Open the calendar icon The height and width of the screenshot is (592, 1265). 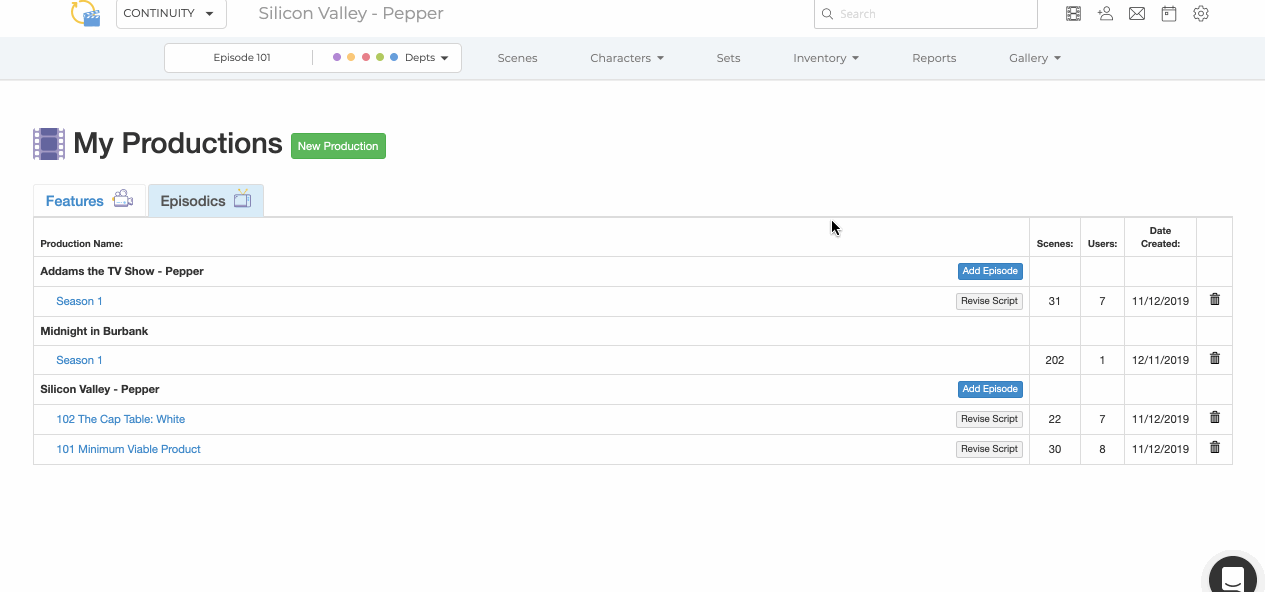tap(1169, 14)
